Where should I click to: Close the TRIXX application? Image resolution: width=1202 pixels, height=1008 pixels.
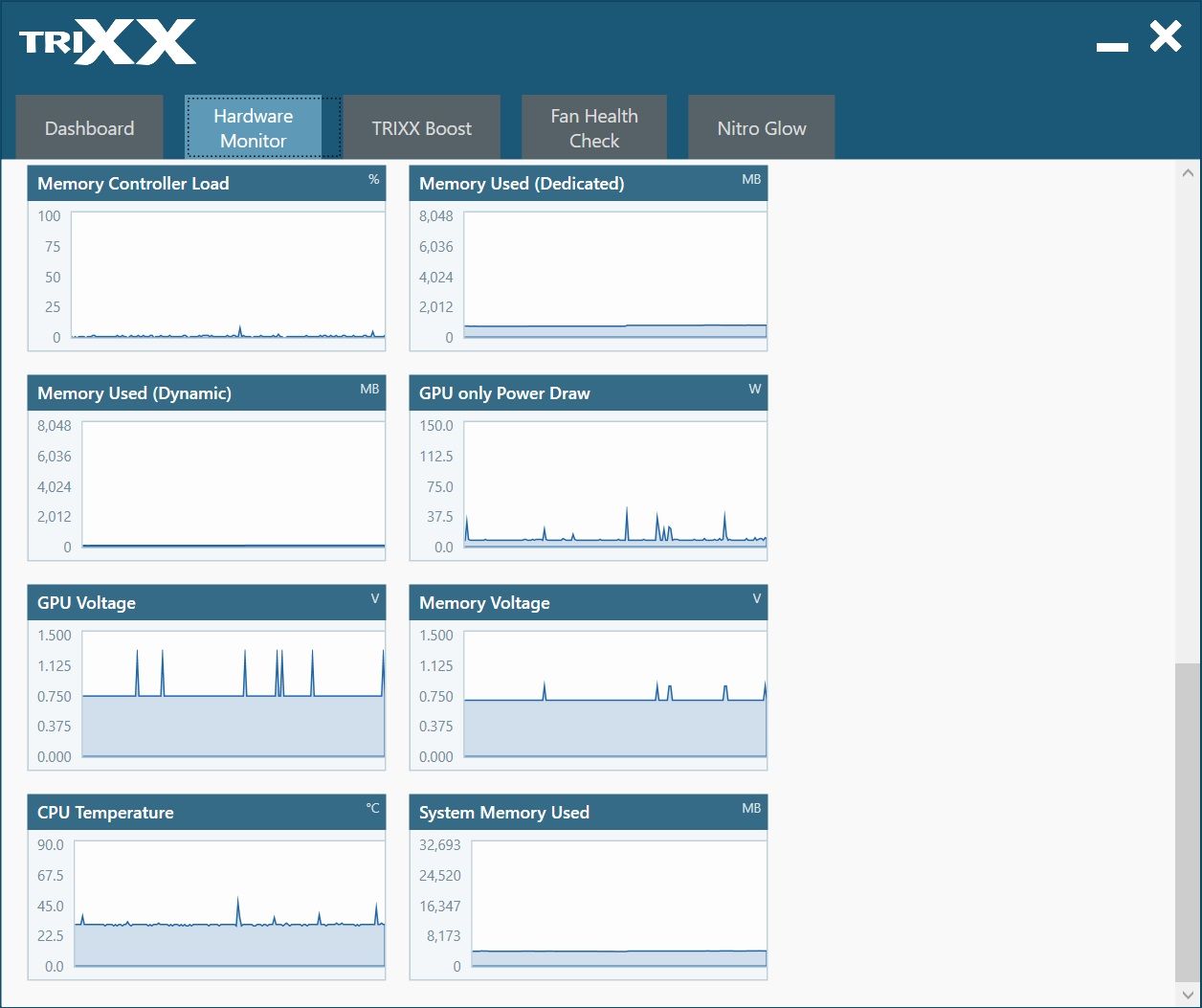click(1166, 37)
